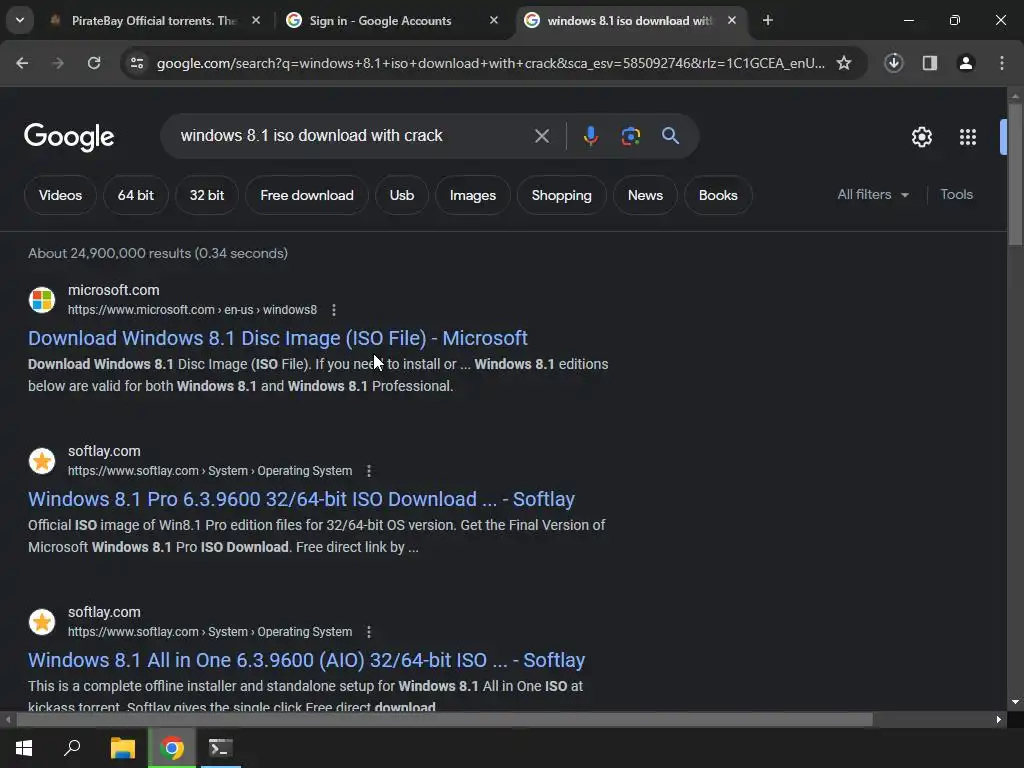1024x768 pixels.
Task: Open the Chrome profile icon
Action: (966, 63)
